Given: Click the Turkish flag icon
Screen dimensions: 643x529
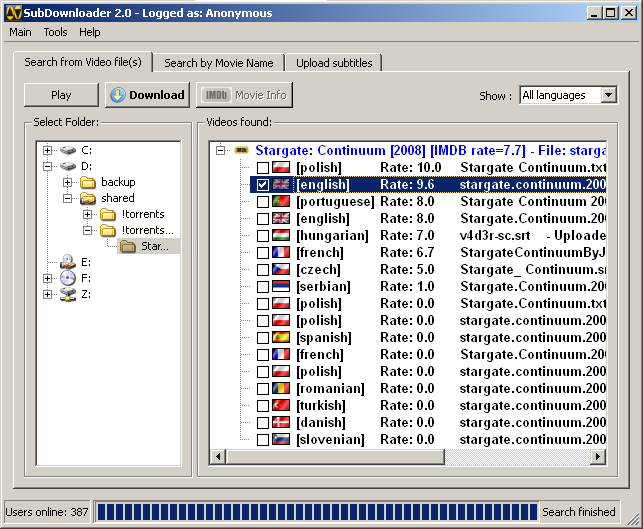Looking at the screenshot, I should [x=281, y=405].
